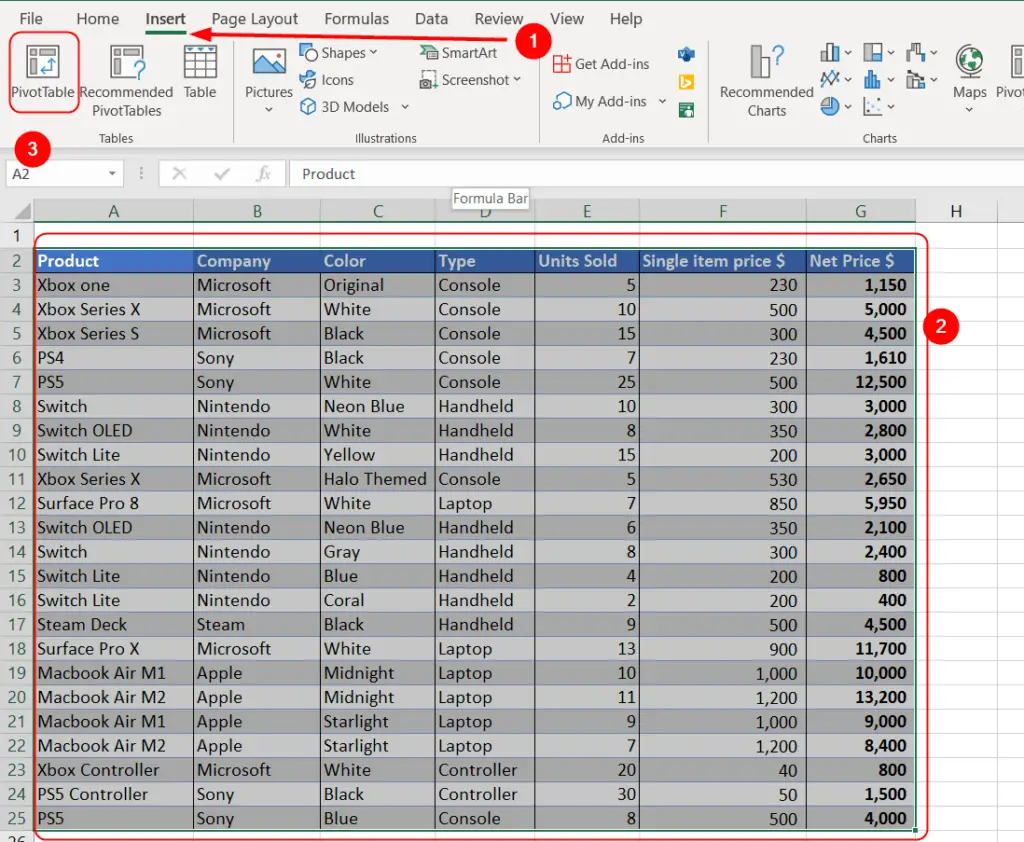Insert a PivotTable from the ribbon
1024x842 pixels.
(x=43, y=73)
